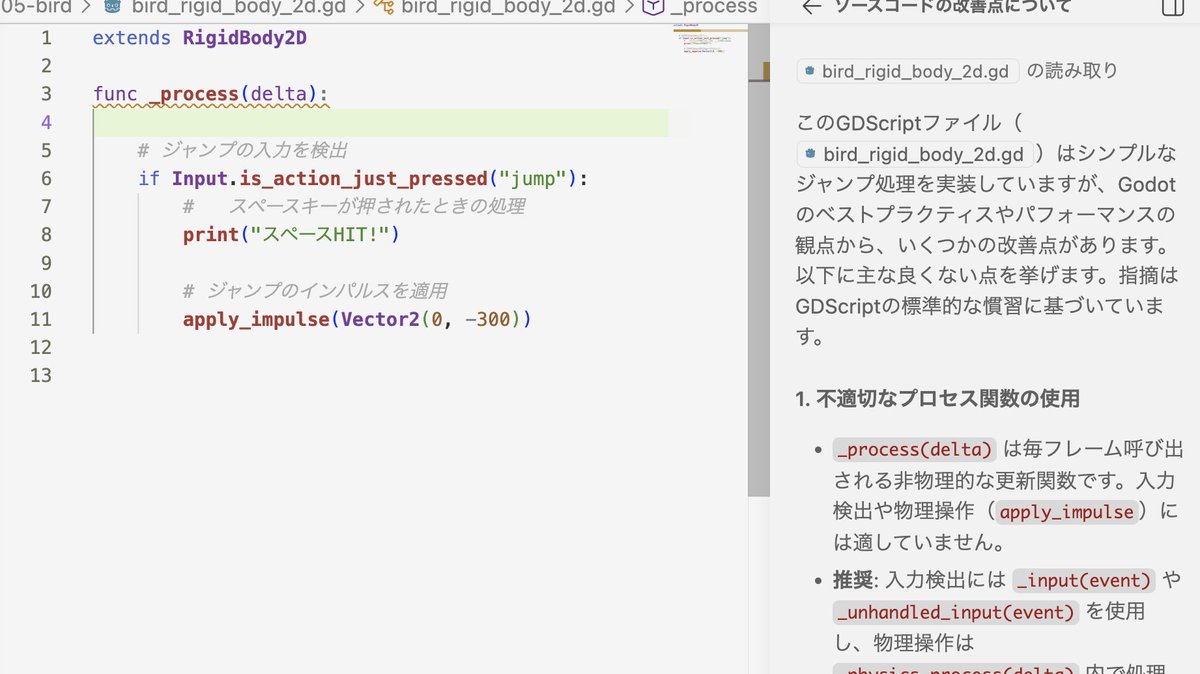Click the print call on line 8
Screen dimensions: 1200x674
[x=211, y=235]
